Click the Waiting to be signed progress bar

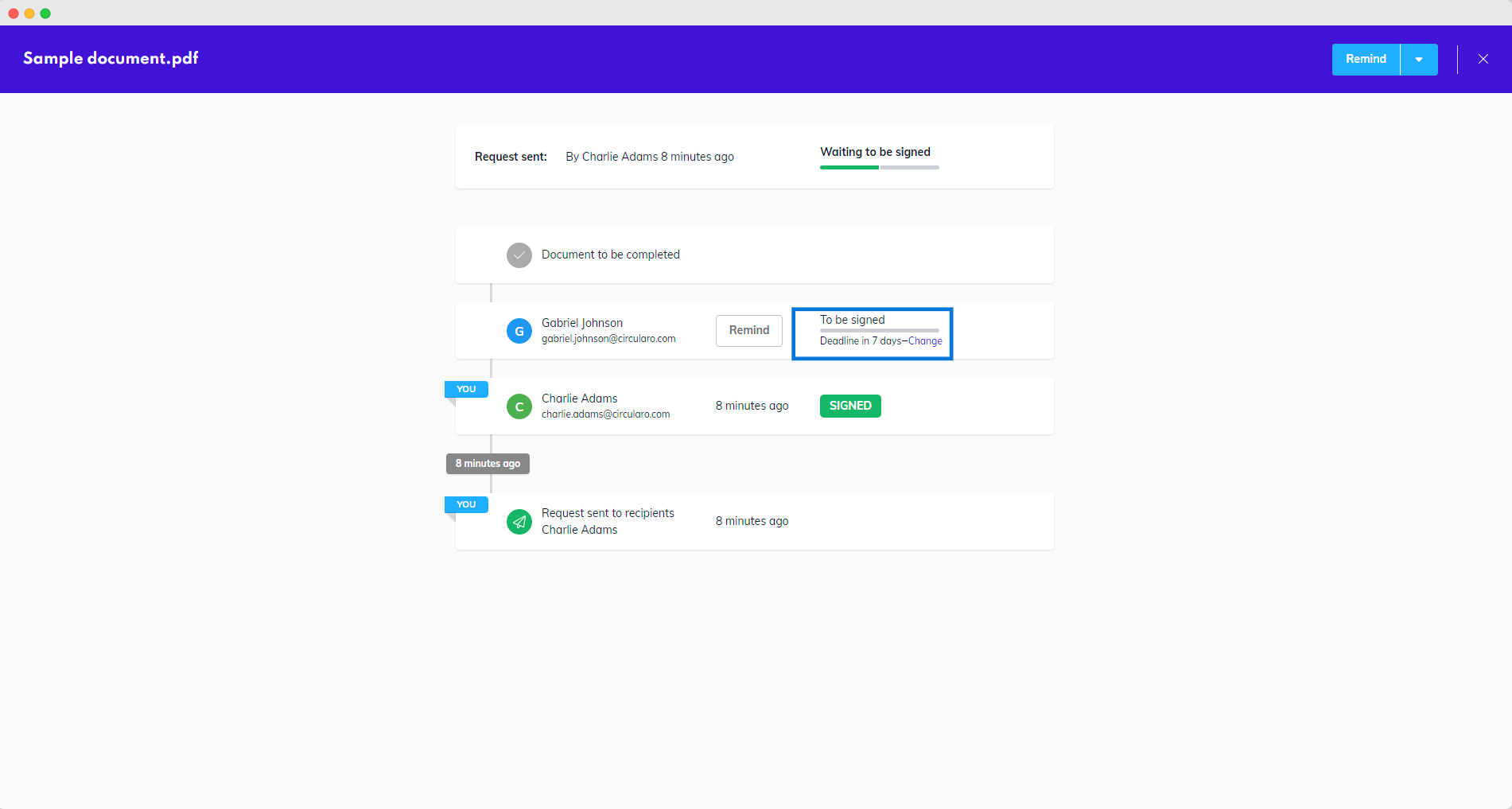(879, 167)
